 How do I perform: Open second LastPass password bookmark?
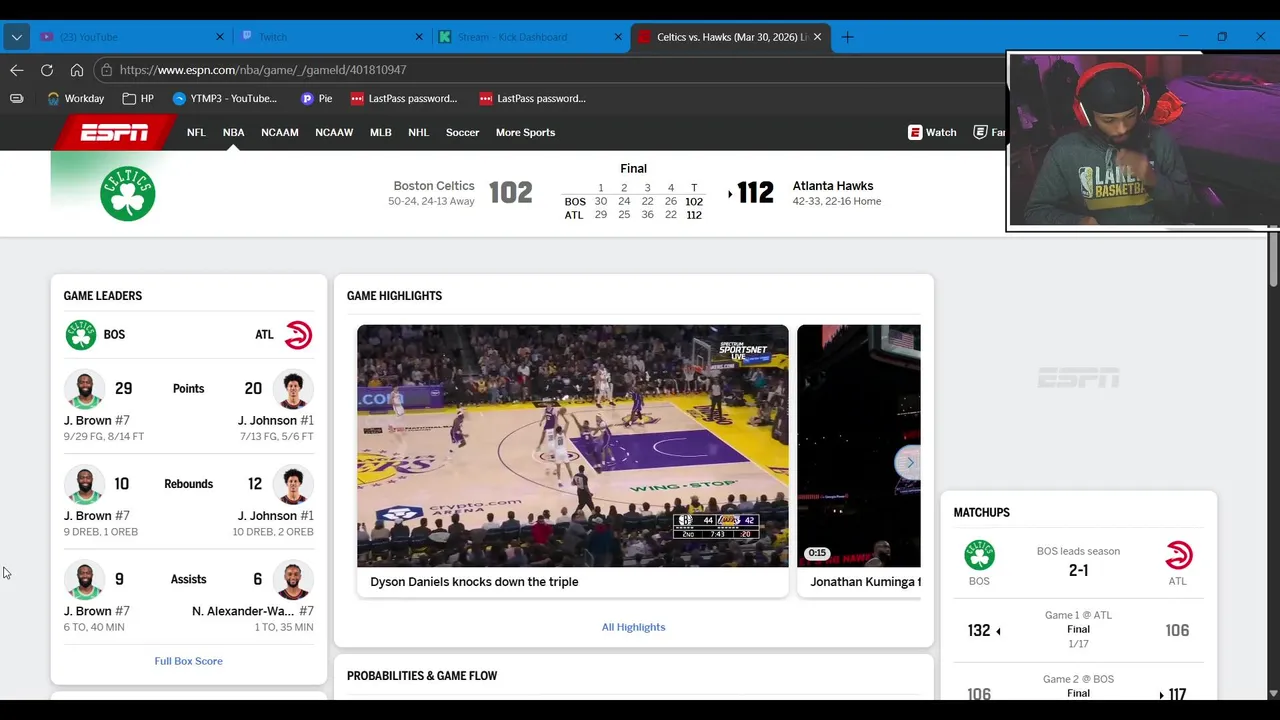coord(532,98)
